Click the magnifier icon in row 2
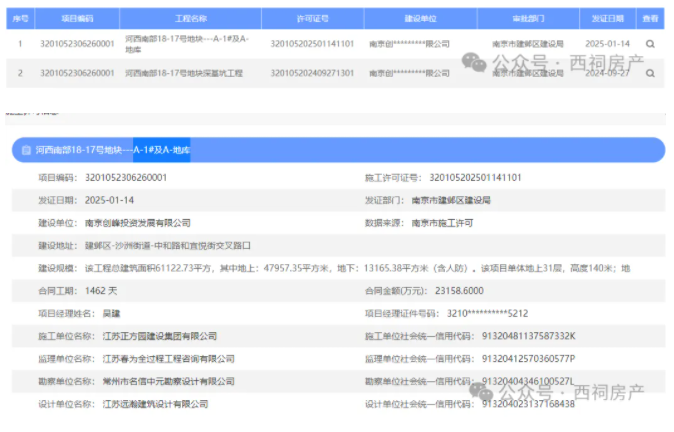 coord(650,73)
